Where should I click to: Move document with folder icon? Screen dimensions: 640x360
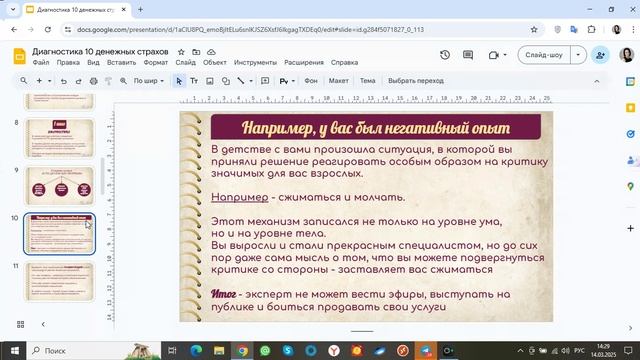[x=196, y=52]
